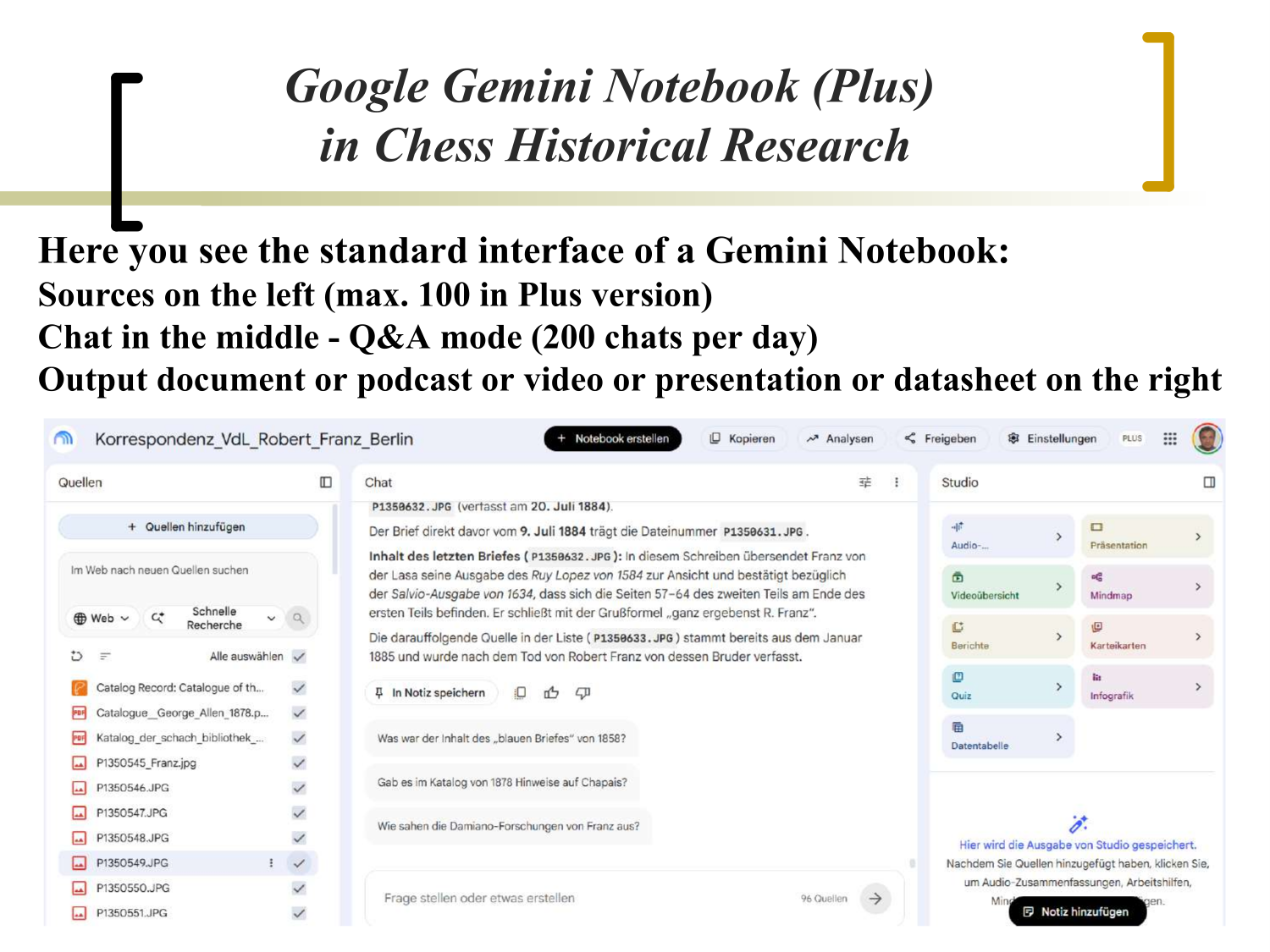Open chat configuration sliders icon
This screenshot has width=1270, height=952.
pos(865,482)
